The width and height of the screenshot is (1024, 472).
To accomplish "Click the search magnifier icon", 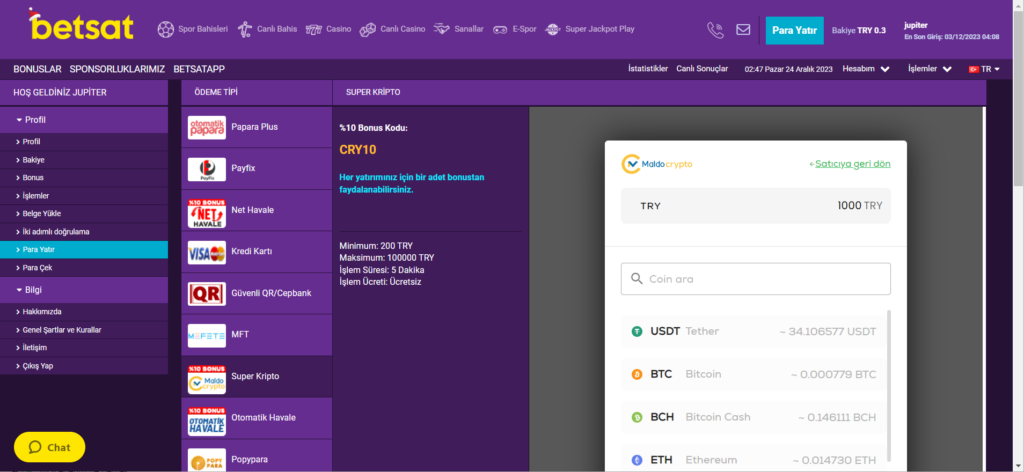I will [x=637, y=279].
